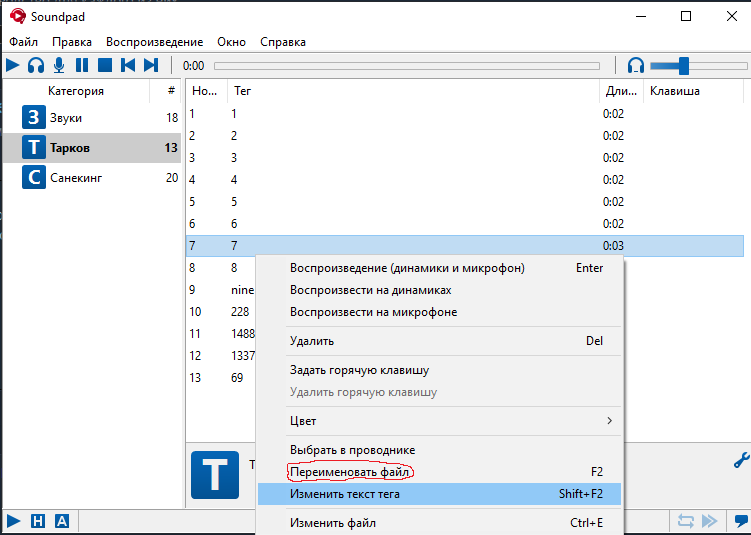
Task: Choose Воспроизвести на динамиках
Action: tap(439, 290)
